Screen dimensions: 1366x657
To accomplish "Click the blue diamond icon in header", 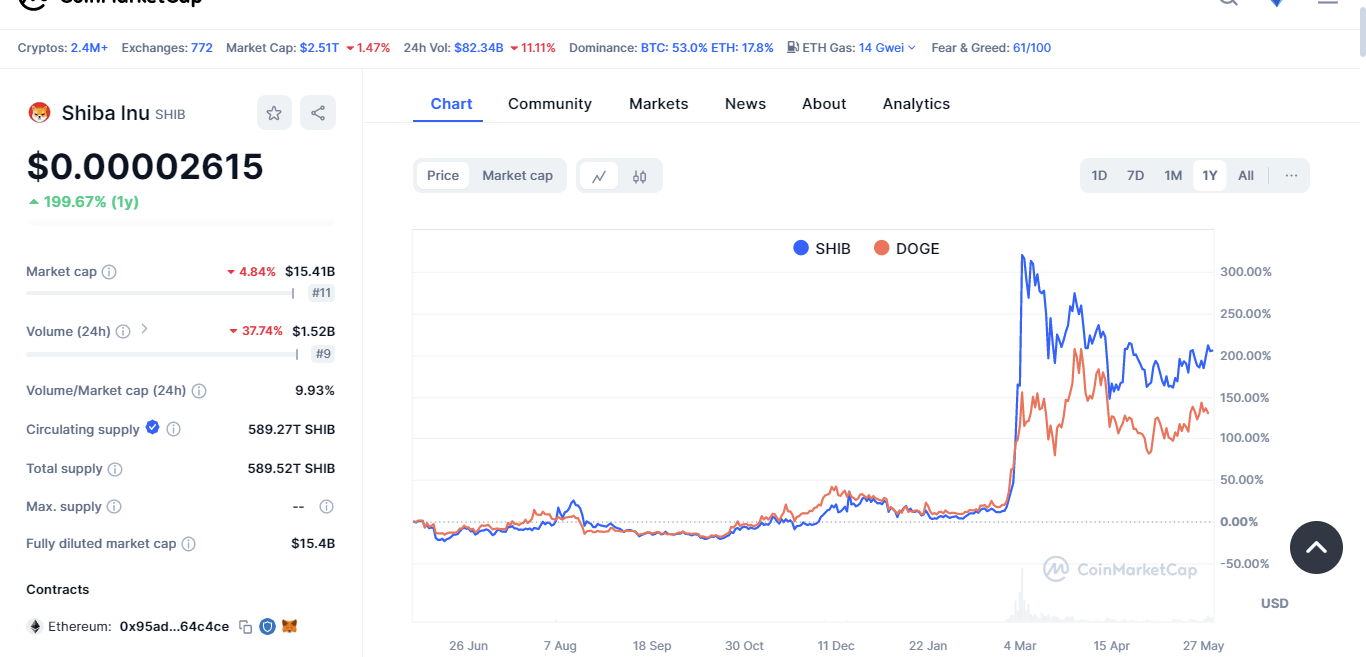I will tap(1276, 2).
